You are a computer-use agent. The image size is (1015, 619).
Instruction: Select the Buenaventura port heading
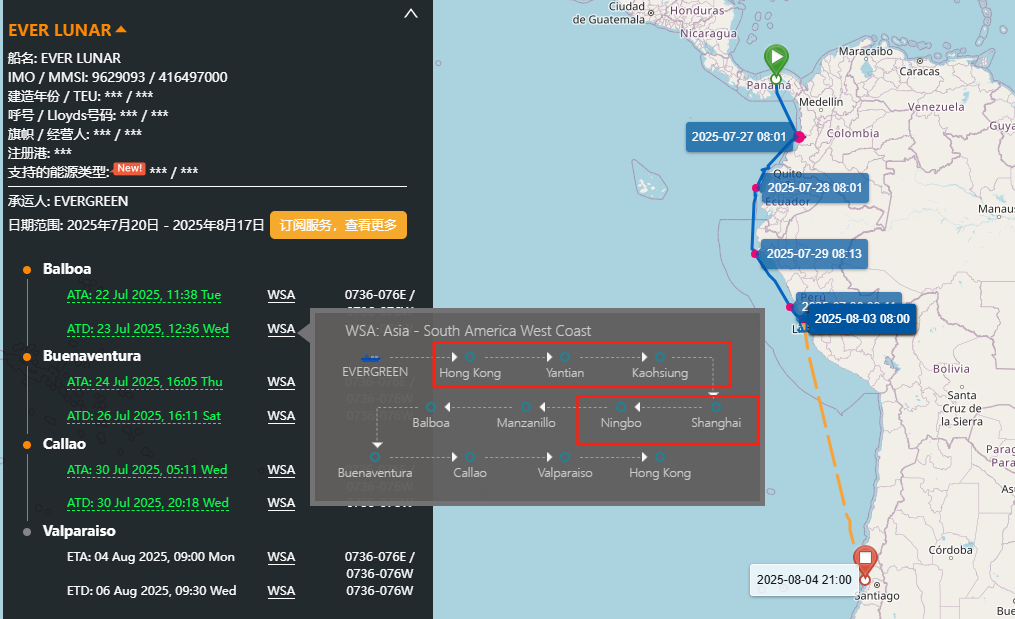click(x=92, y=355)
